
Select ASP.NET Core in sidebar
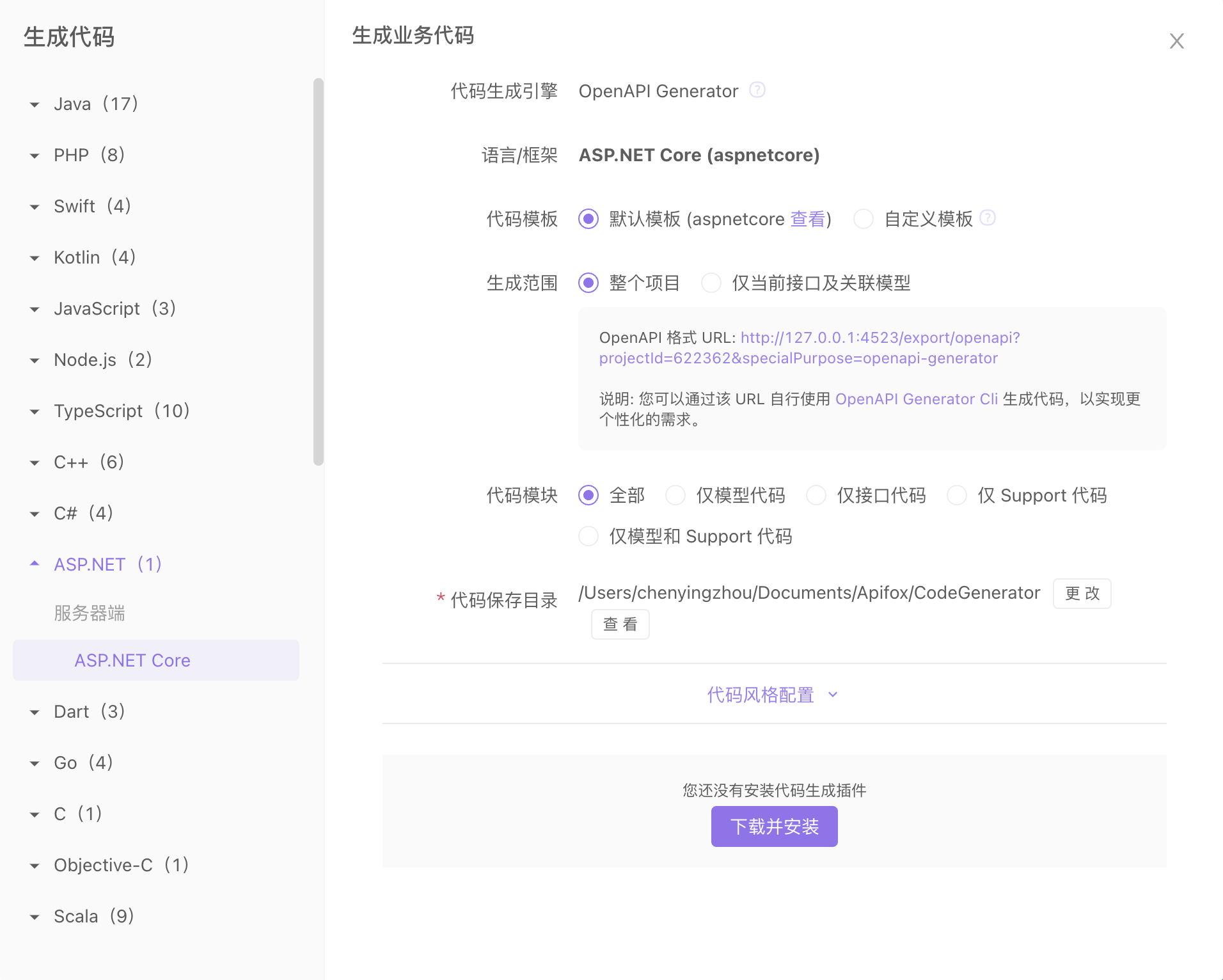(132, 660)
